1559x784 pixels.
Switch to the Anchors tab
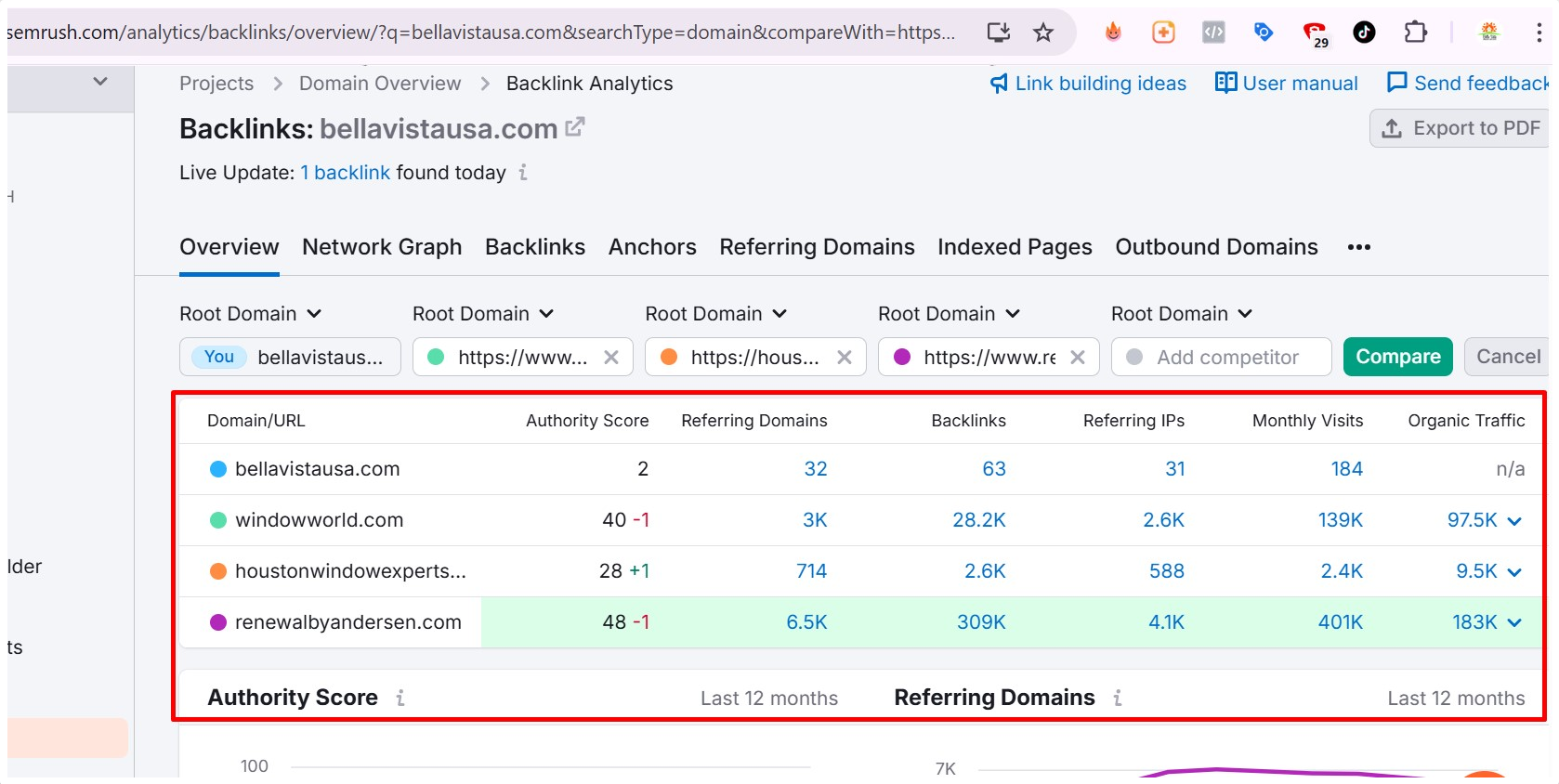(652, 247)
